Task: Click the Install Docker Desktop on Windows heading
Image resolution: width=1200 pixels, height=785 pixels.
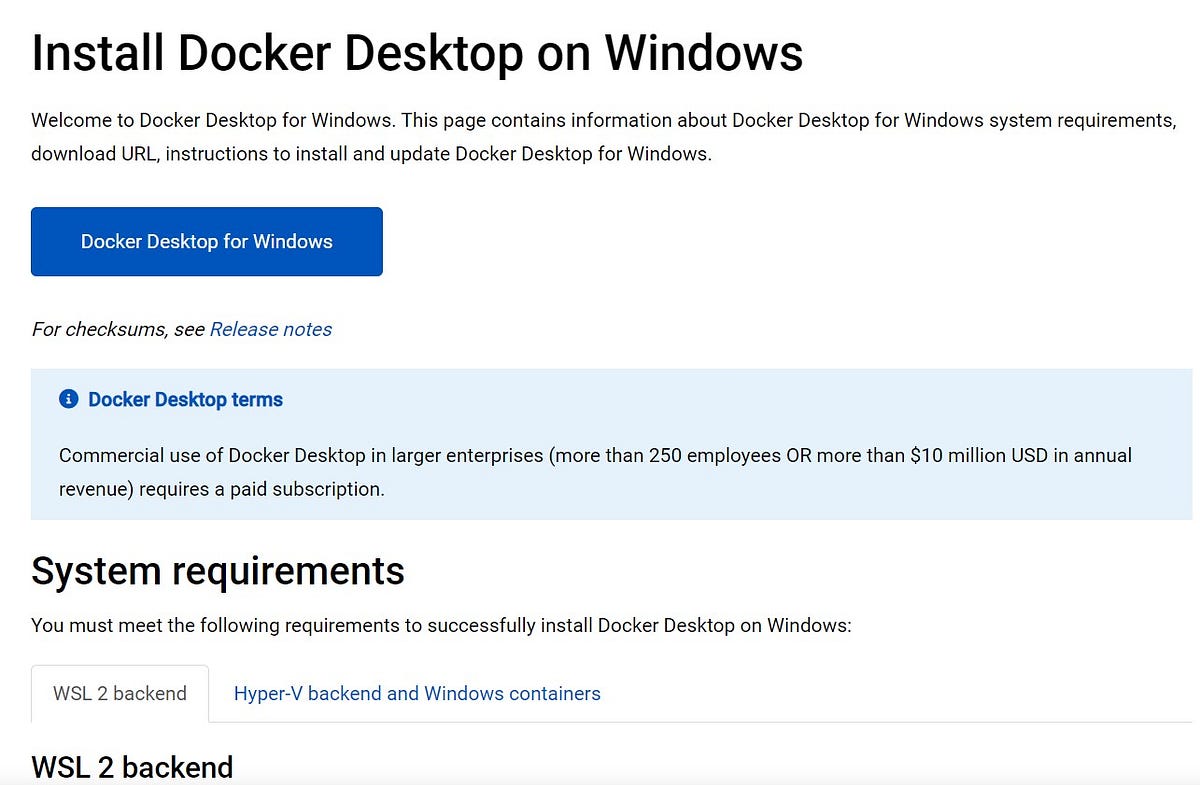Action: point(417,52)
